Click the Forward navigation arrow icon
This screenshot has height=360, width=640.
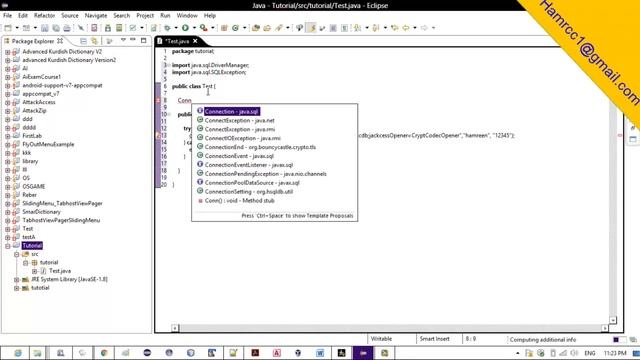tap(424, 28)
